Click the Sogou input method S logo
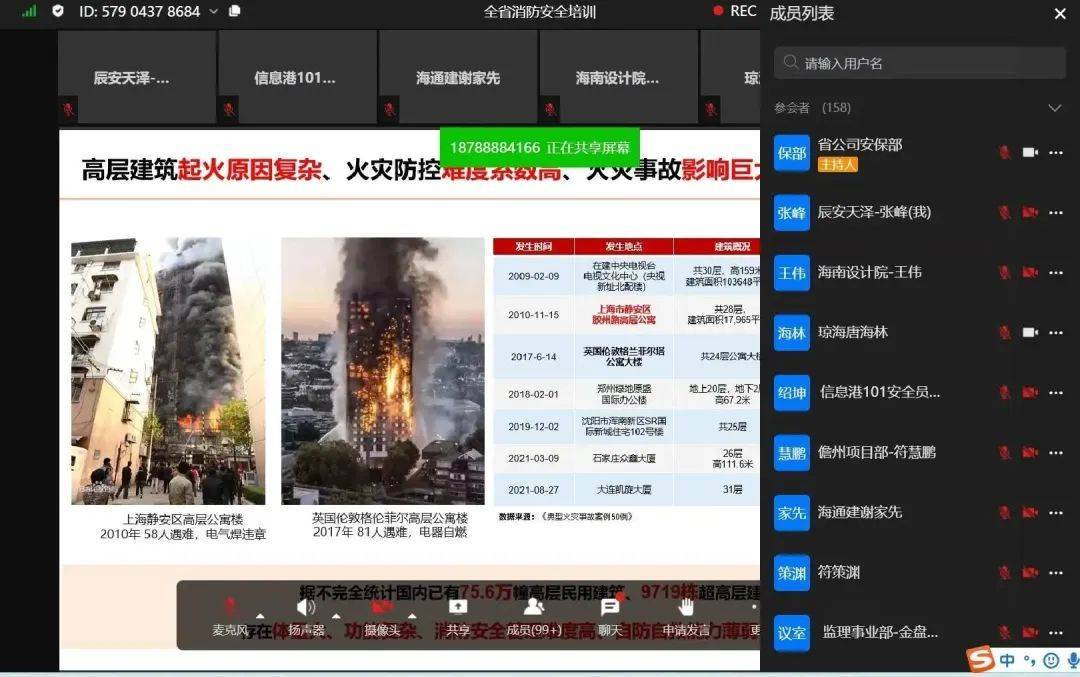The height and width of the screenshot is (677, 1080). coord(980,658)
